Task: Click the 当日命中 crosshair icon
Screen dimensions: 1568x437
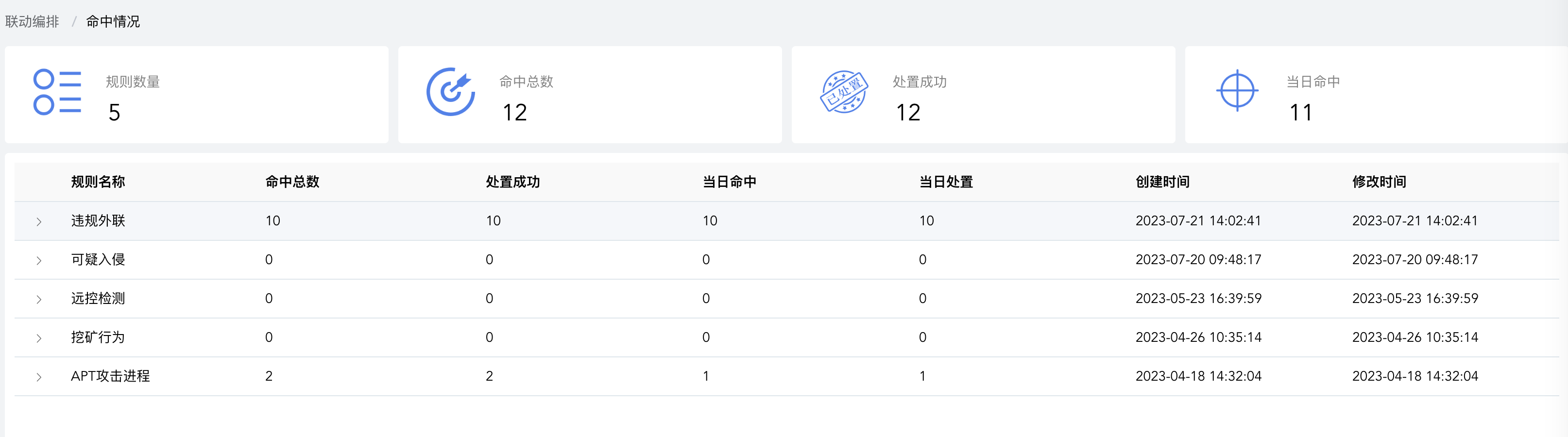Action: tap(1237, 91)
